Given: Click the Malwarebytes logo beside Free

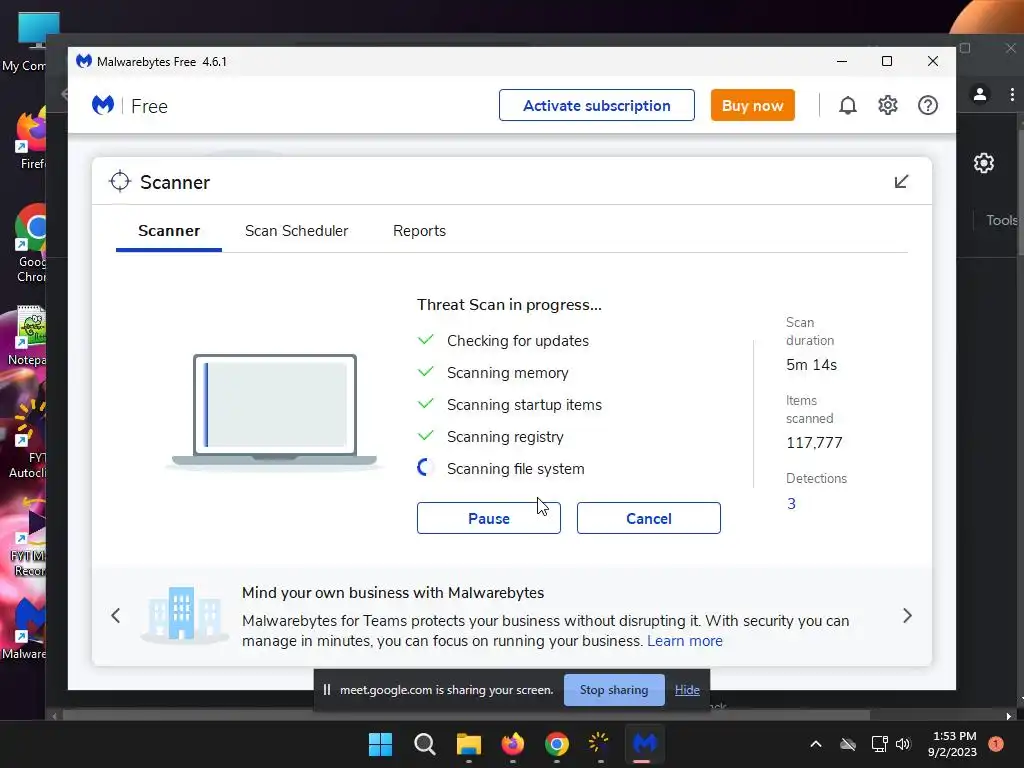Looking at the screenshot, I should click(103, 105).
